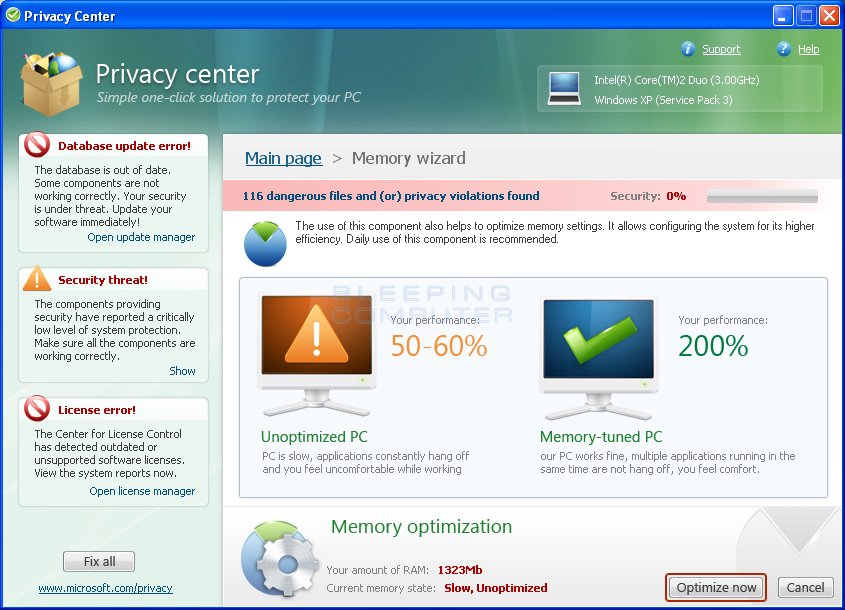Click the computer icon in the system info panel
This screenshot has height=610, width=845.
pos(564,88)
